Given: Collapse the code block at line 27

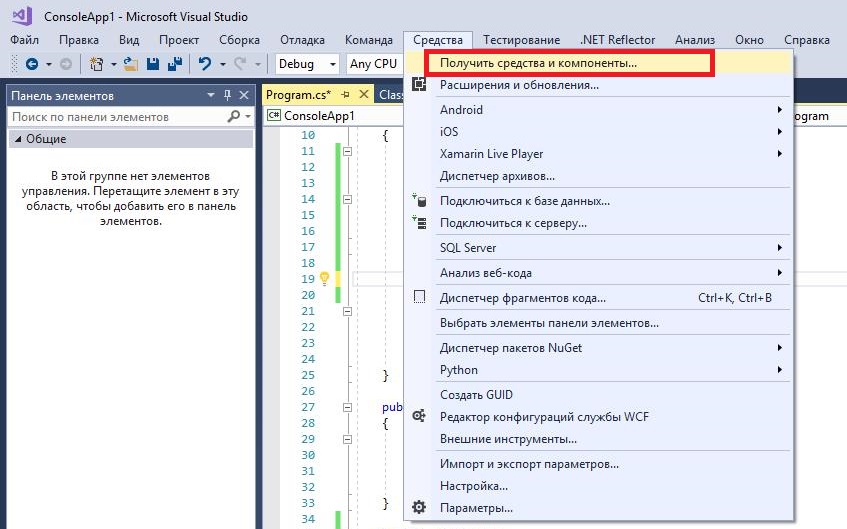Looking at the screenshot, I should click(x=347, y=407).
